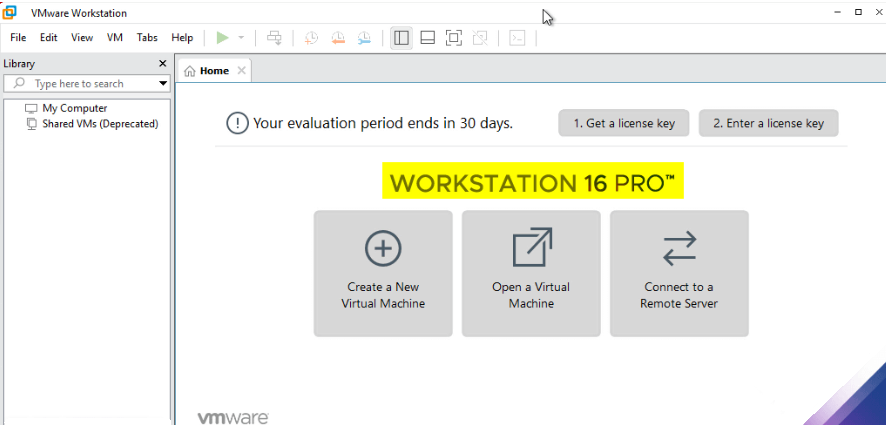Click Send Ctrl+Alt+Del toolbar icon
The image size is (886, 425).
275,38
